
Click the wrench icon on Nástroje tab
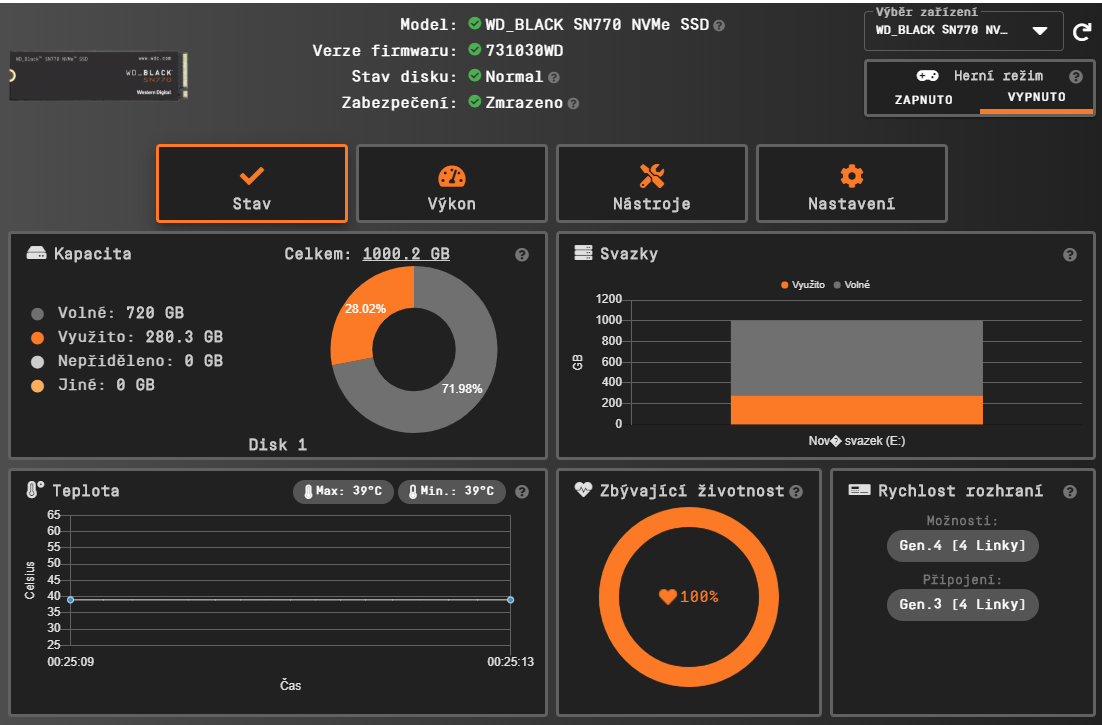(x=652, y=176)
